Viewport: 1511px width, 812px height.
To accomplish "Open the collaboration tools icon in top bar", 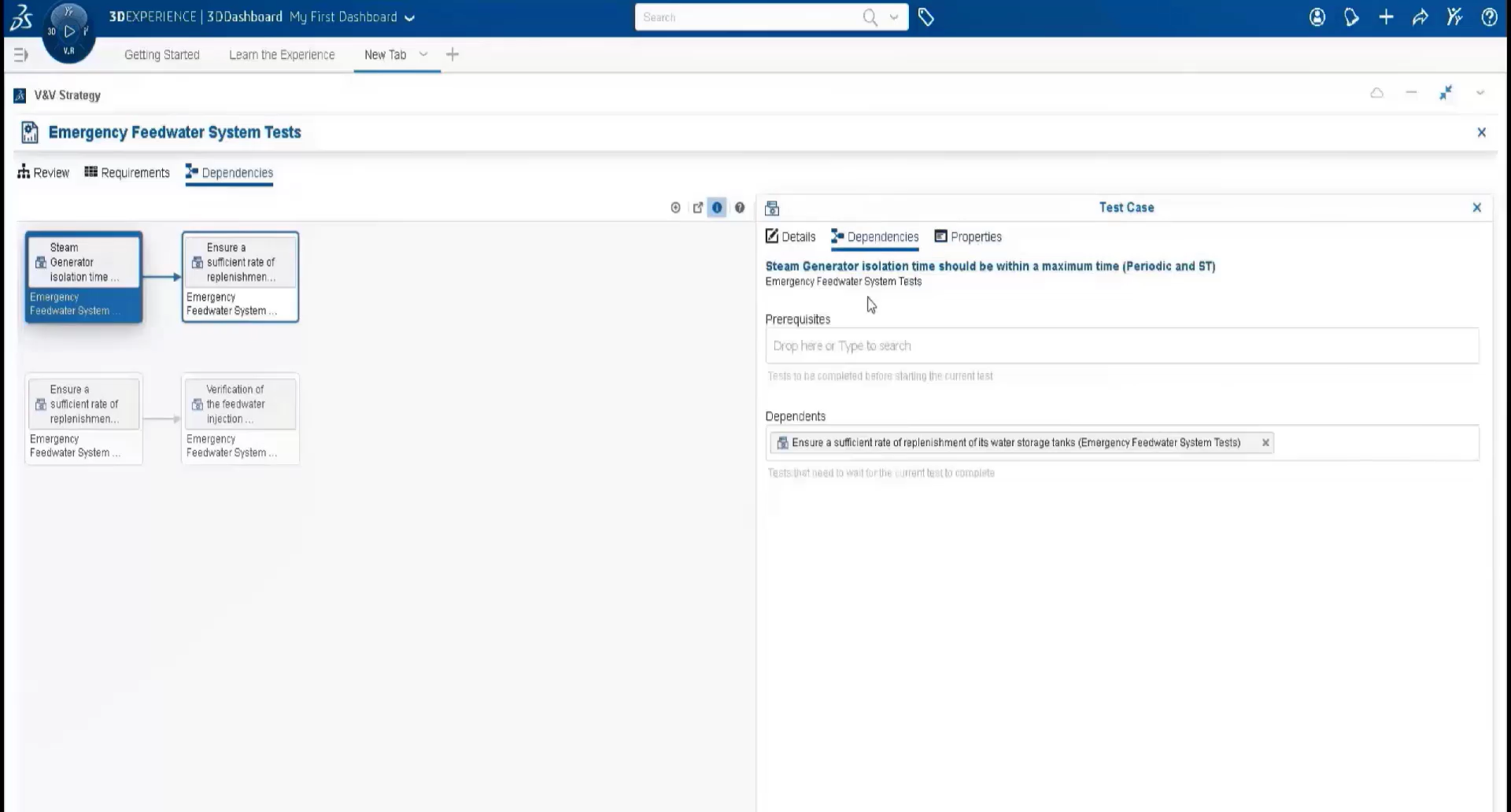I will 1454,17.
